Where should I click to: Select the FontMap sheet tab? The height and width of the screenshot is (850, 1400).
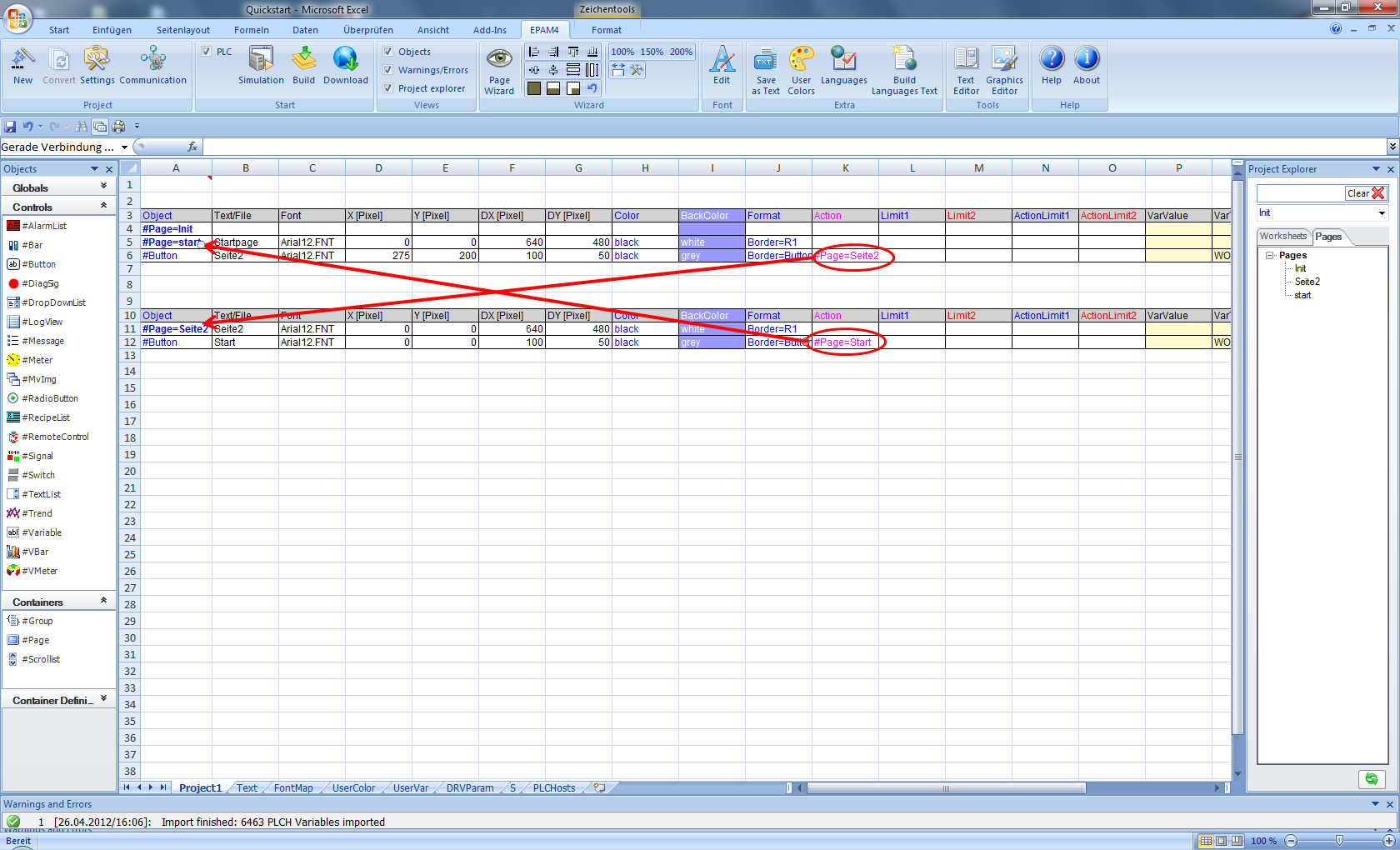293,787
